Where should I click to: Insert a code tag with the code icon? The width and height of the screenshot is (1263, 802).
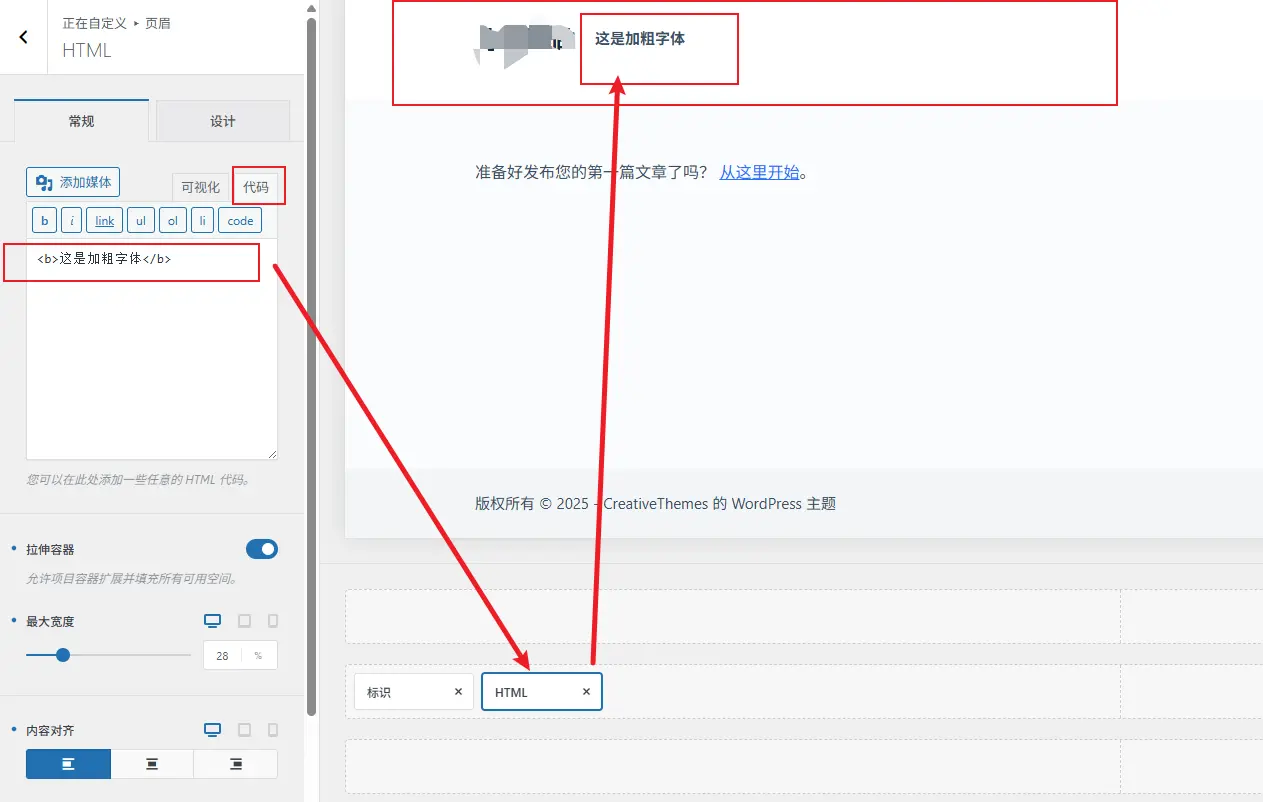pyautogui.click(x=239, y=219)
